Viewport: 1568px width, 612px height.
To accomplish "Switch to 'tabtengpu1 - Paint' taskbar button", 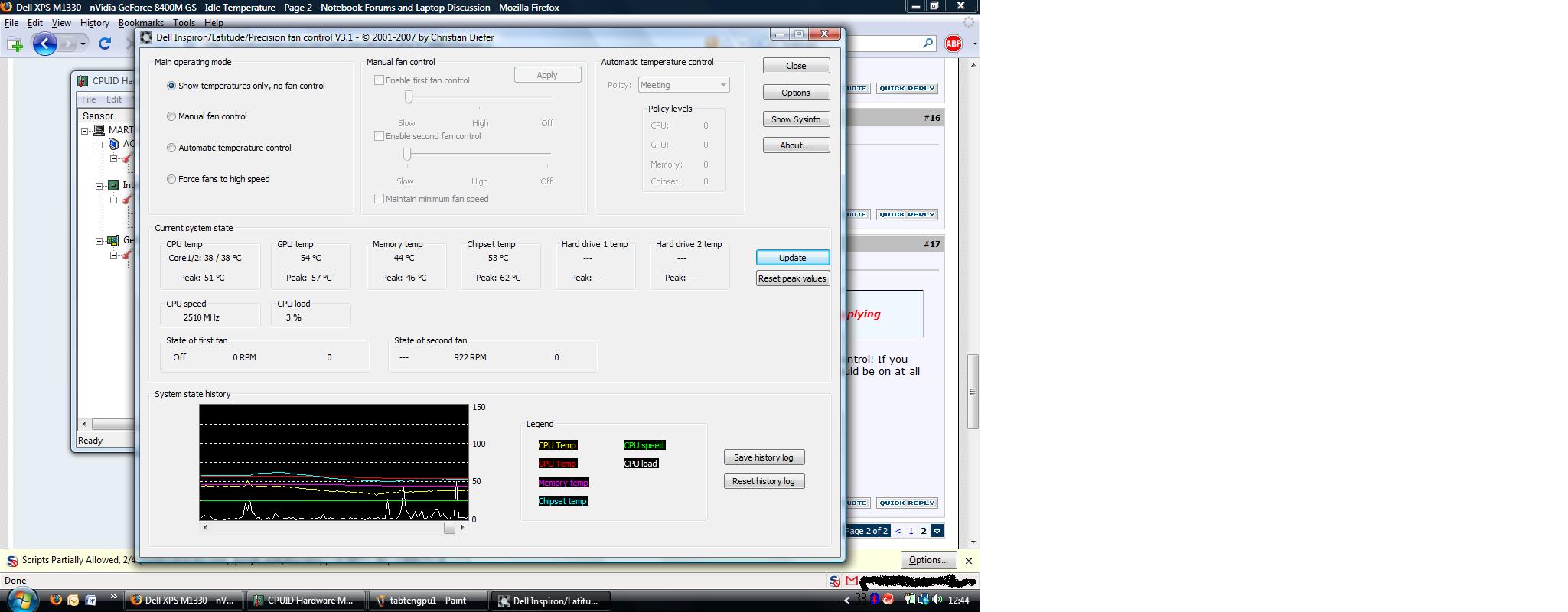I will [429, 601].
